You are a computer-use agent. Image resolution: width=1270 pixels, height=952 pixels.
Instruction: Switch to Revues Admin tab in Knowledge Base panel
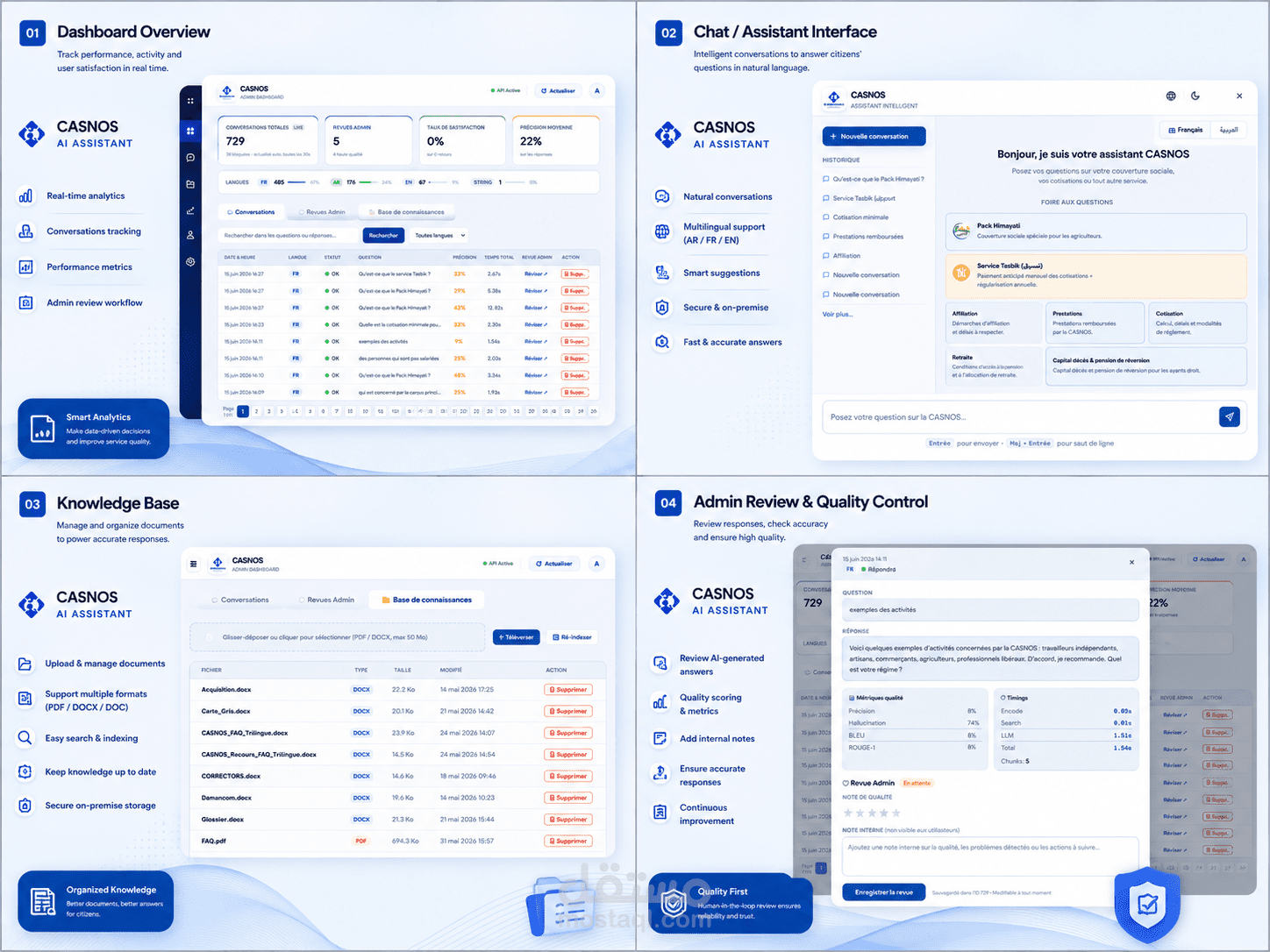(326, 600)
